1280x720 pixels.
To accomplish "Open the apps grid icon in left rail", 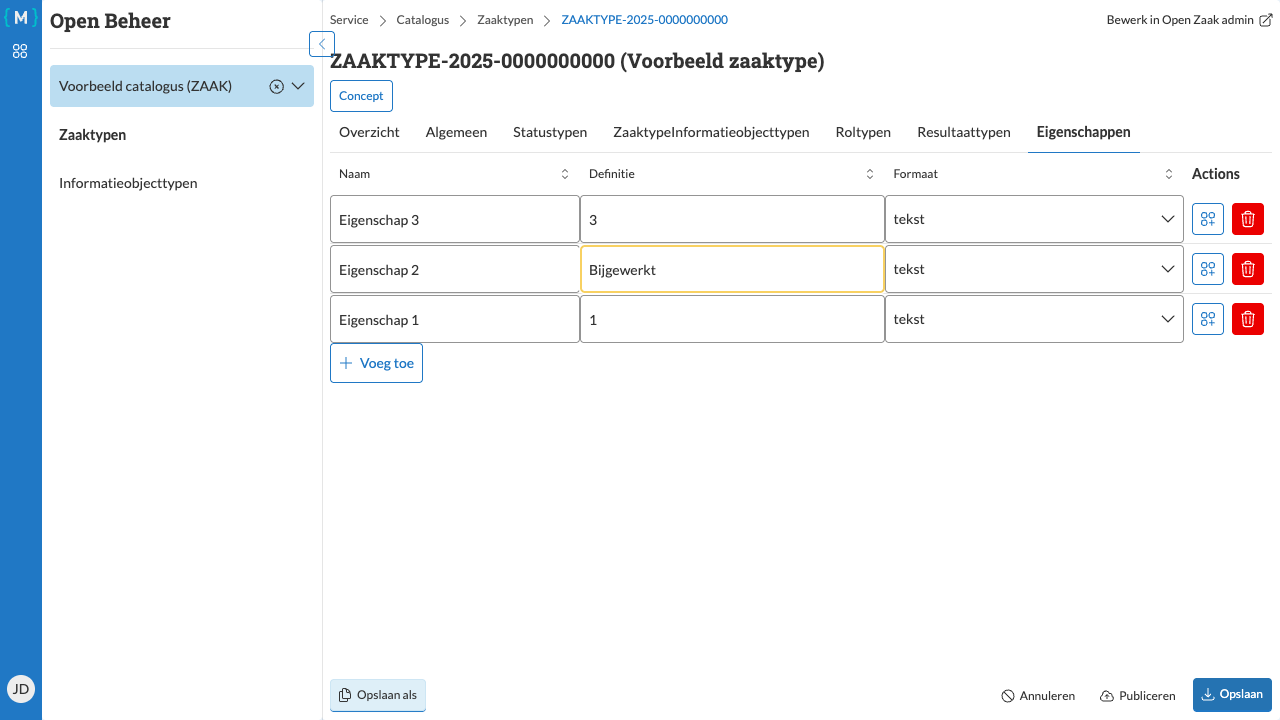I will tap(20, 51).
